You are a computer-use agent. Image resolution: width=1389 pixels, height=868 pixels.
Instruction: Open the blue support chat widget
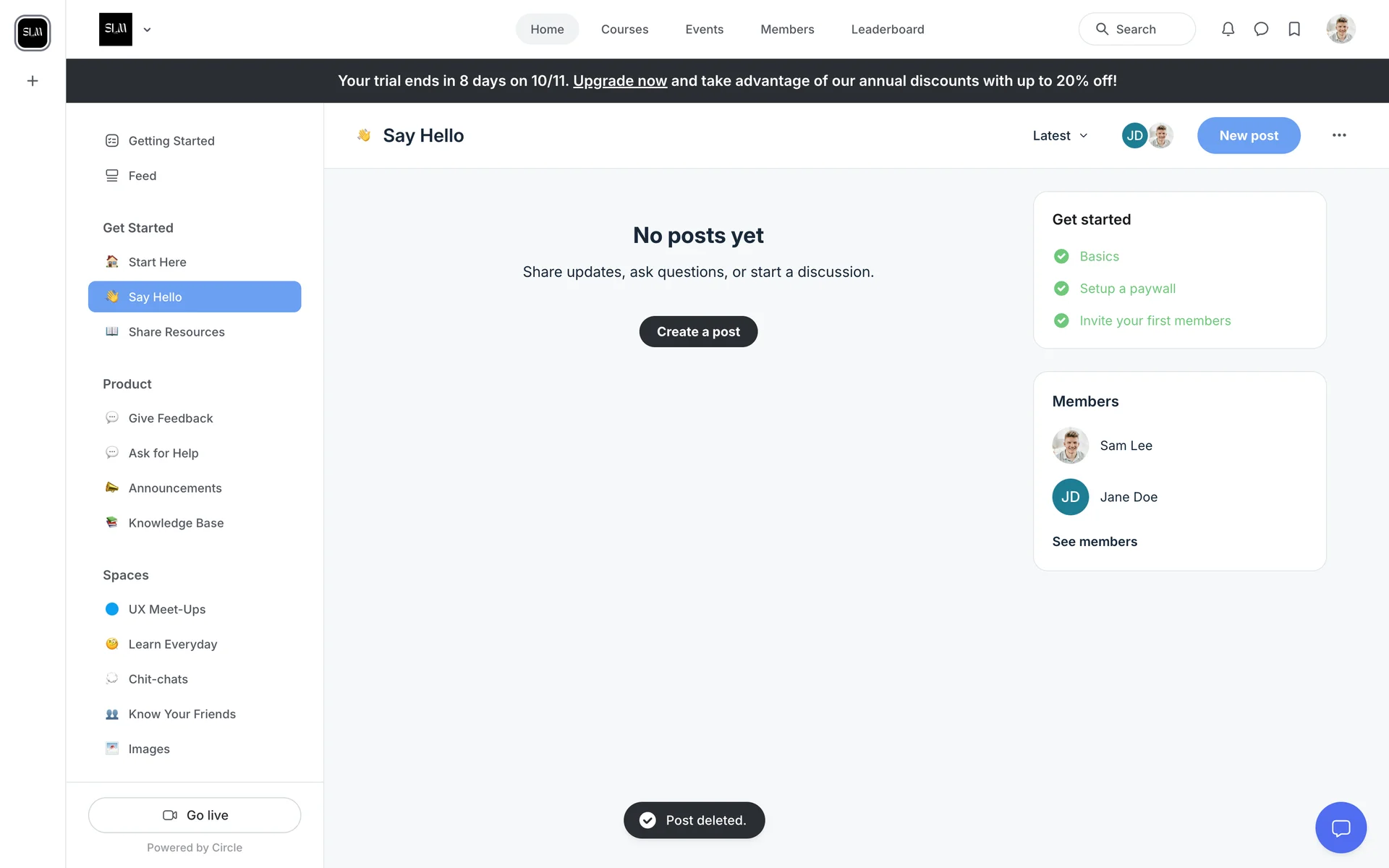click(1341, 827)
